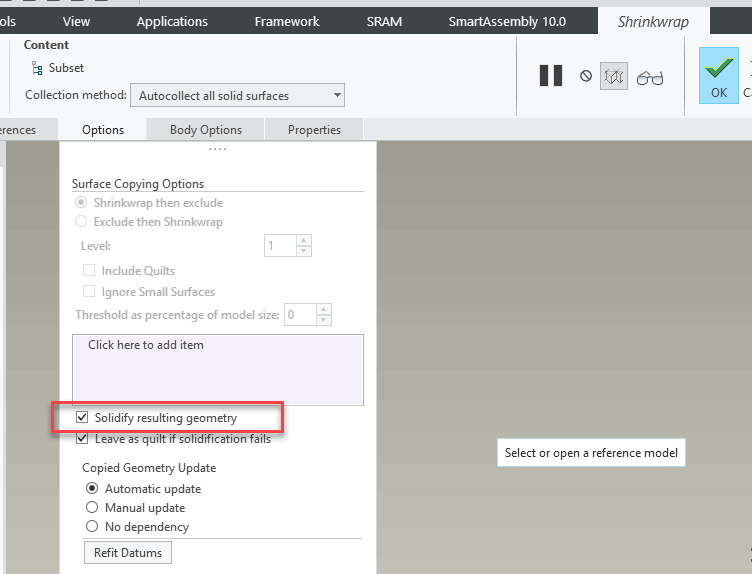Select Automatic update radio button

pyautogui.click(x=92, y=488)
